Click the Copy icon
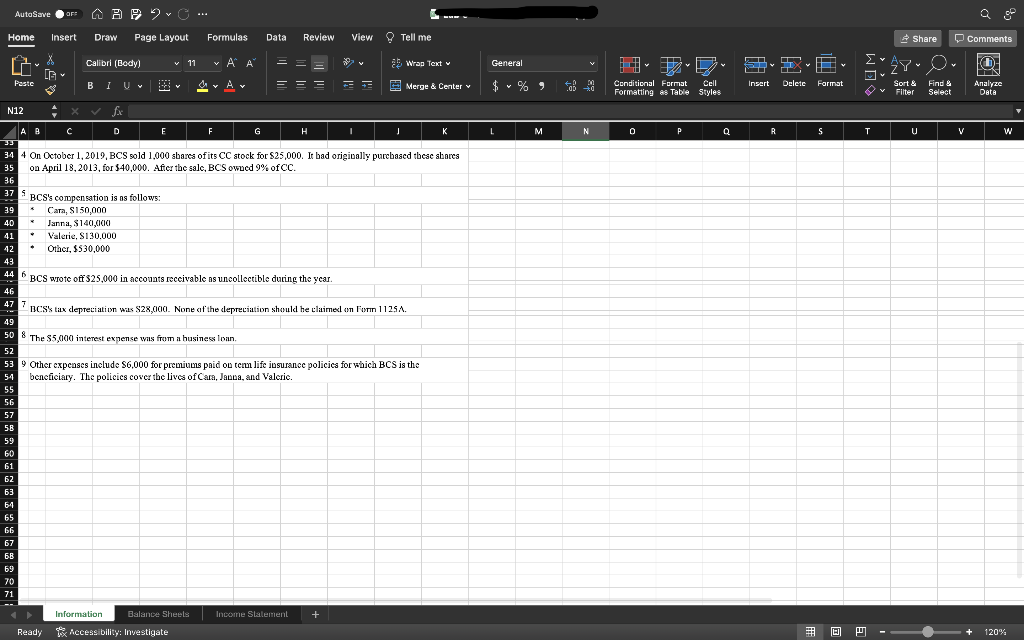Viewport: 1024px width, 640px height. (50, 74)
